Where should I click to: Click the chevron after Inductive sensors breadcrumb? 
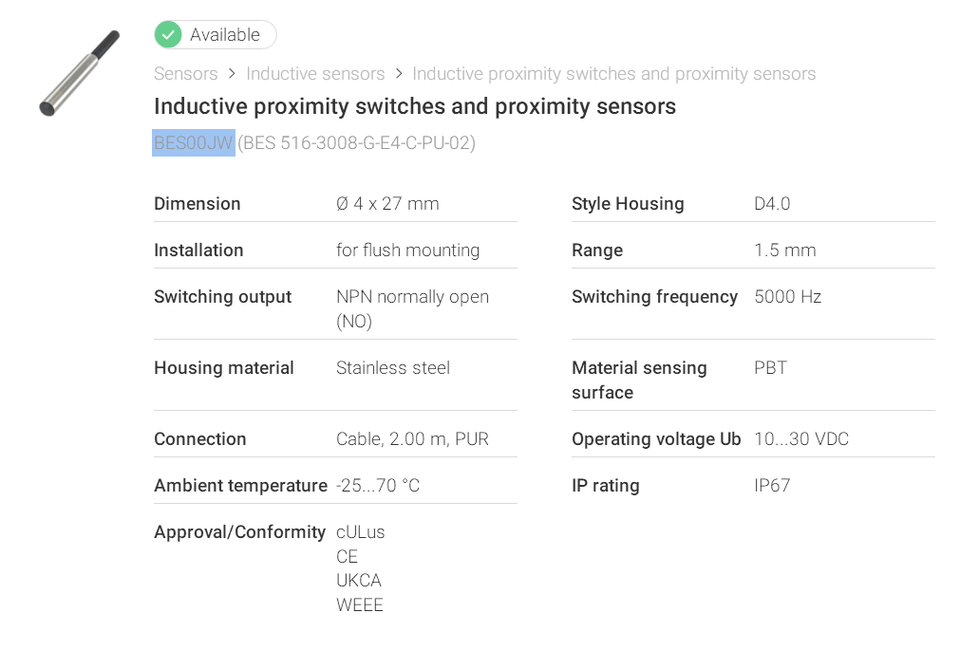[x=399, y=73]
